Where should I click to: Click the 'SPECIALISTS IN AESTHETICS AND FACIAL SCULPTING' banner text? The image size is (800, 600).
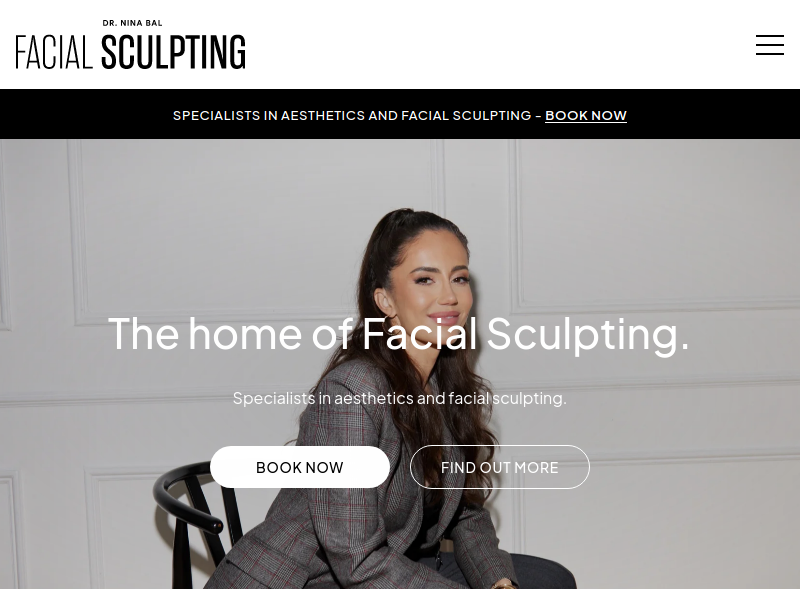[352, 115]
